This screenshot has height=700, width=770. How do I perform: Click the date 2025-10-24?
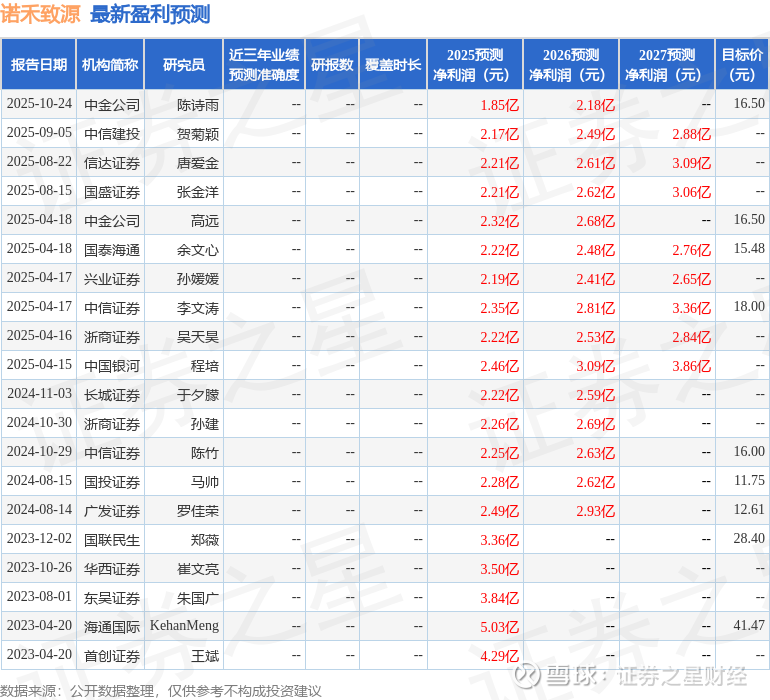pos(39,104)
